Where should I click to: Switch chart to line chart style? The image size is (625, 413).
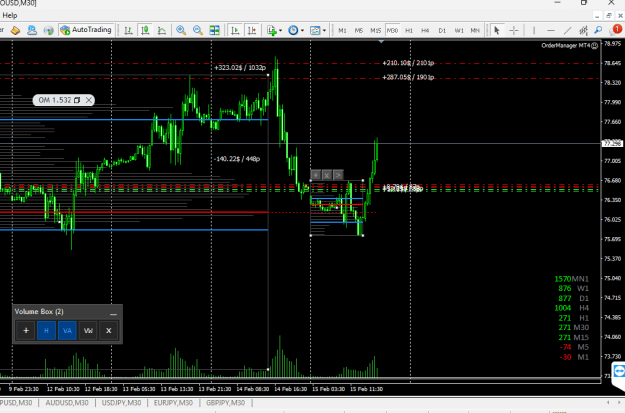(x=162, y=30)
